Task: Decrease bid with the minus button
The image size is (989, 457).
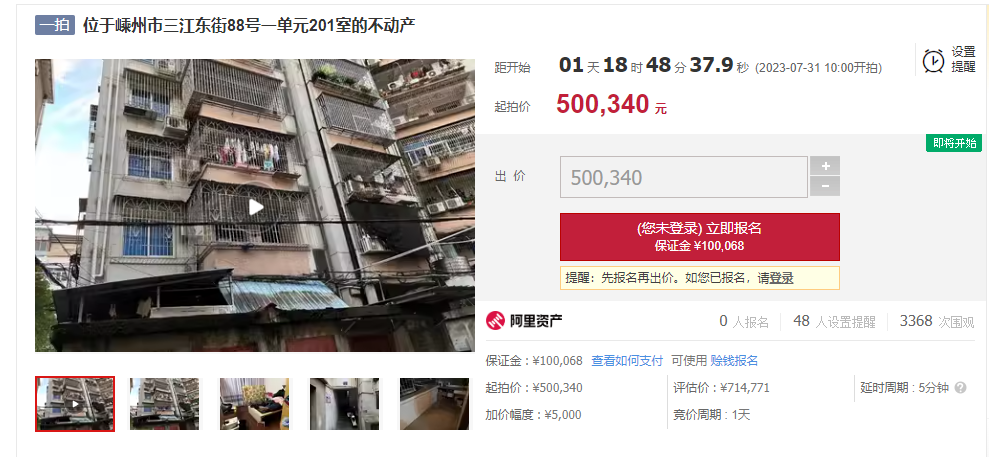Action: click(x=825, y=187)
